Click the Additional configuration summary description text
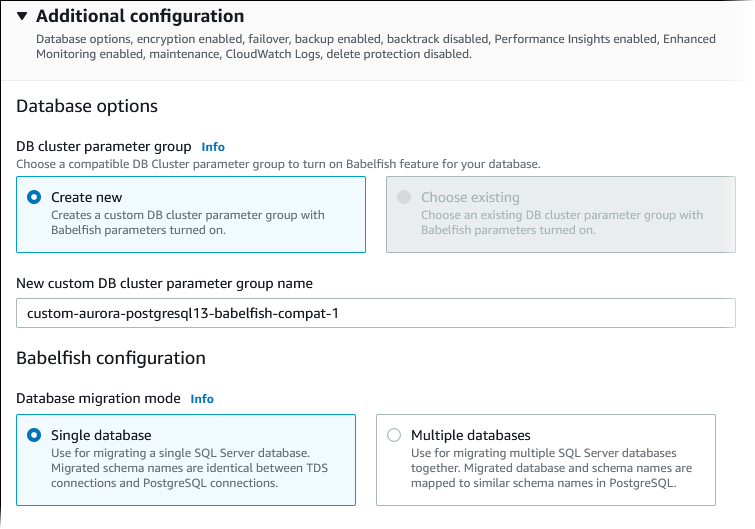Viewport: 755px width, 529px height. point(376,46)
